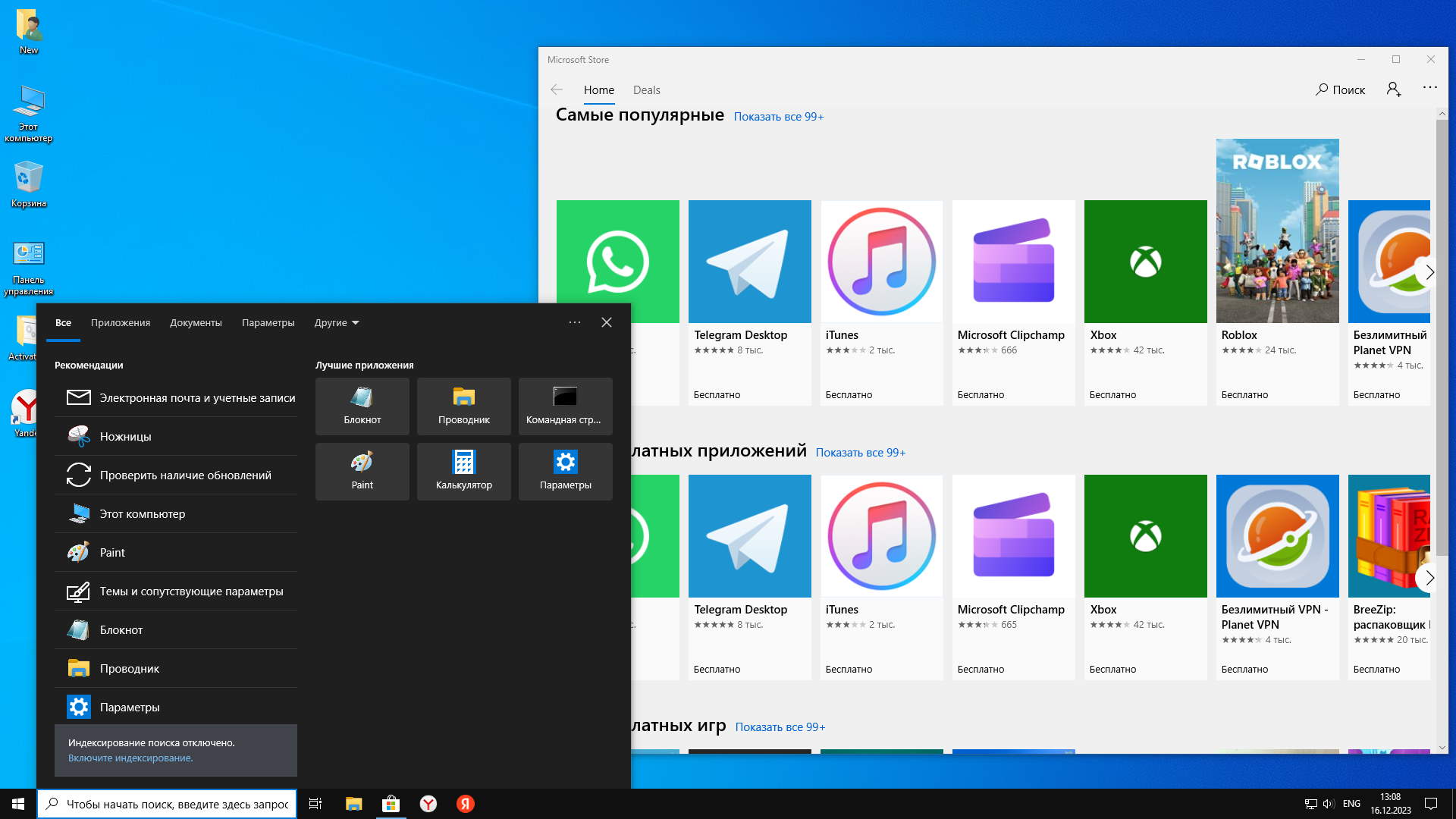Select Приложения search filter tab
This screenshot has width=1456, height=819.
tap(121, 322)
